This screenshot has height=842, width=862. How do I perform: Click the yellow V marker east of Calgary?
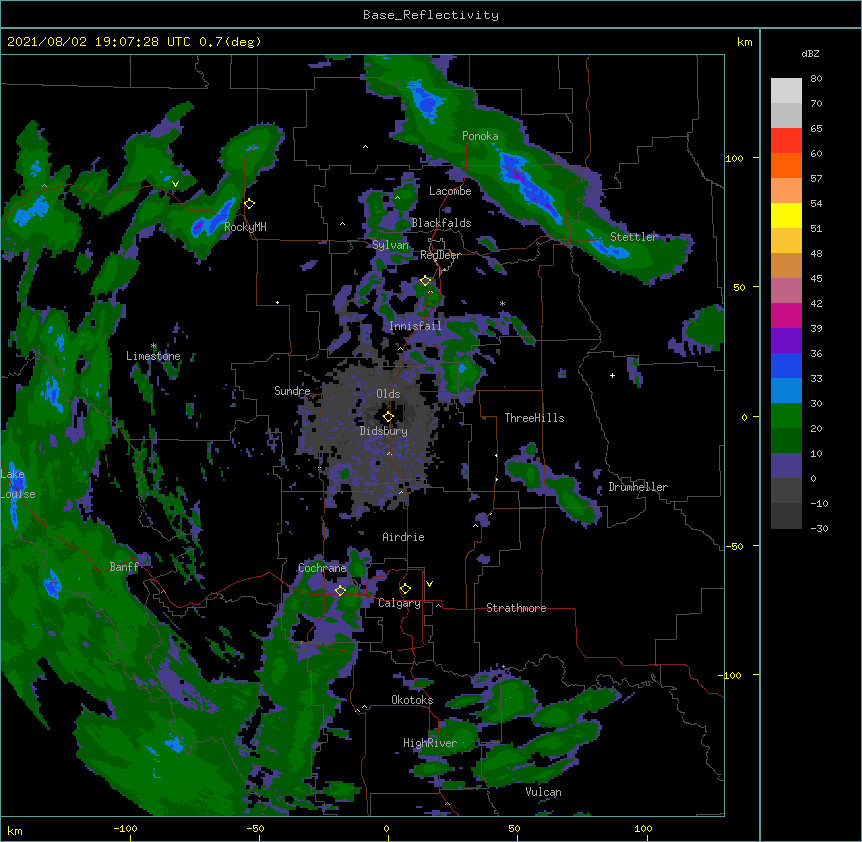coord(429,584)
